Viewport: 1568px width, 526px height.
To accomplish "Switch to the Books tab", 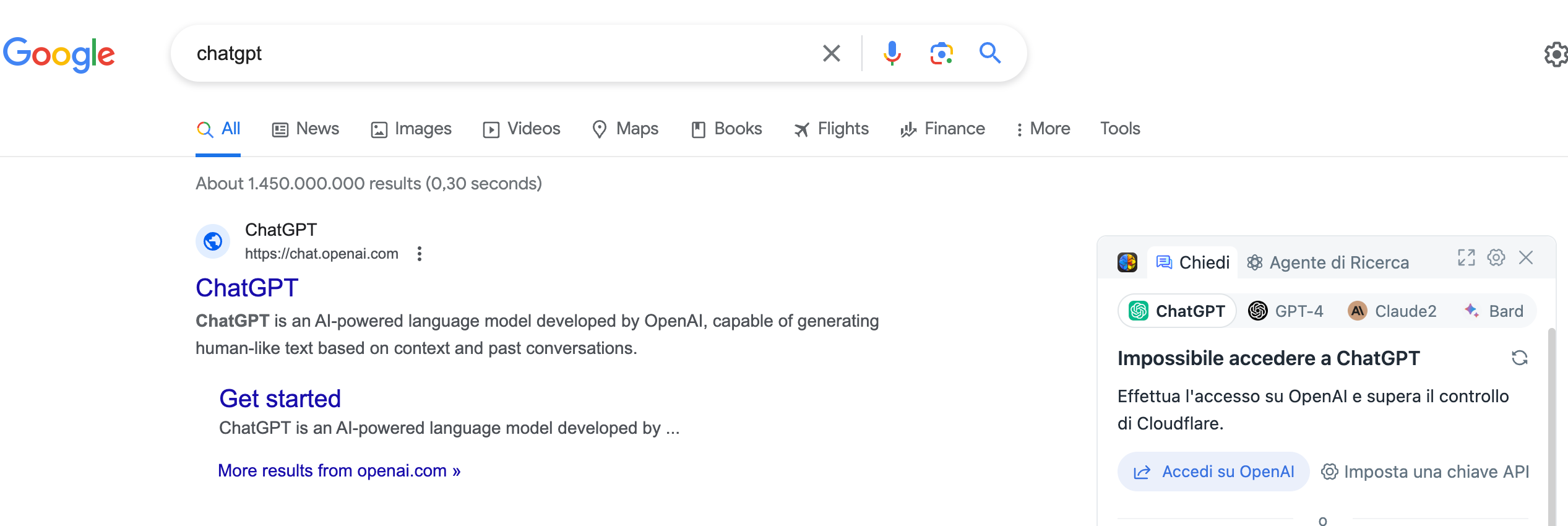I will (726, 129).
